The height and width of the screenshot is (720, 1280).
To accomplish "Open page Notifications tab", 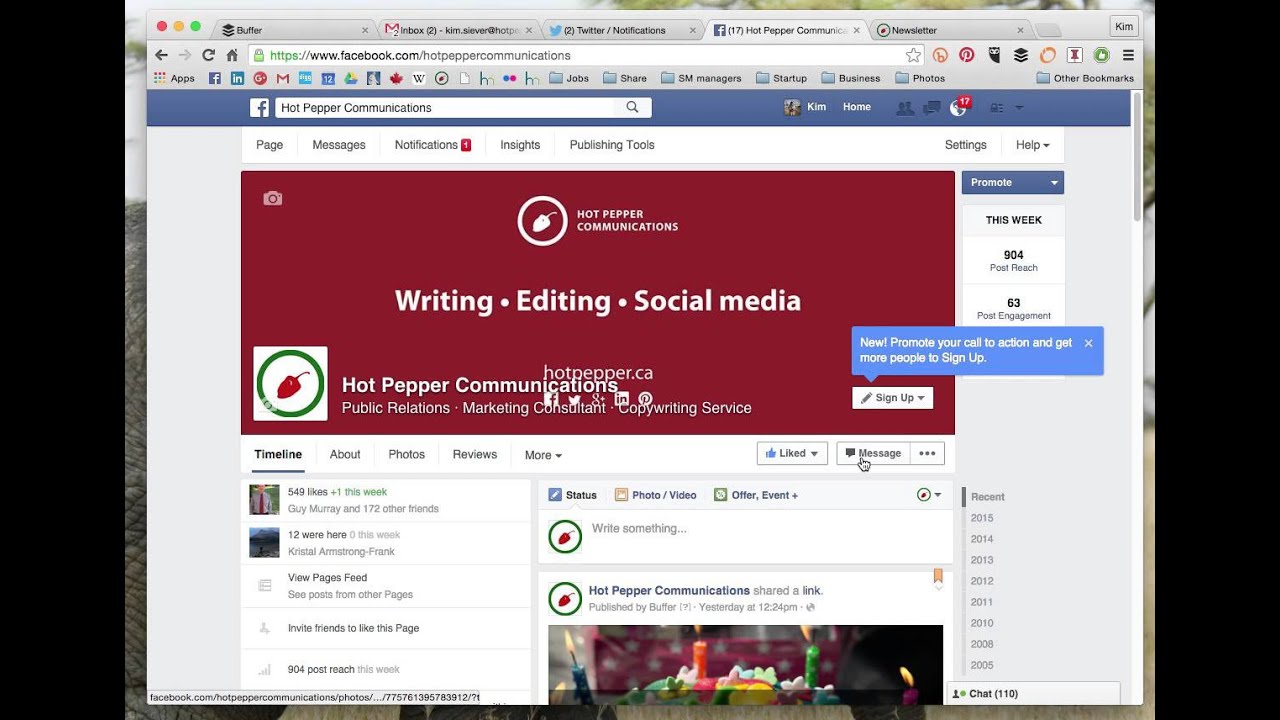I will (432, 145).
